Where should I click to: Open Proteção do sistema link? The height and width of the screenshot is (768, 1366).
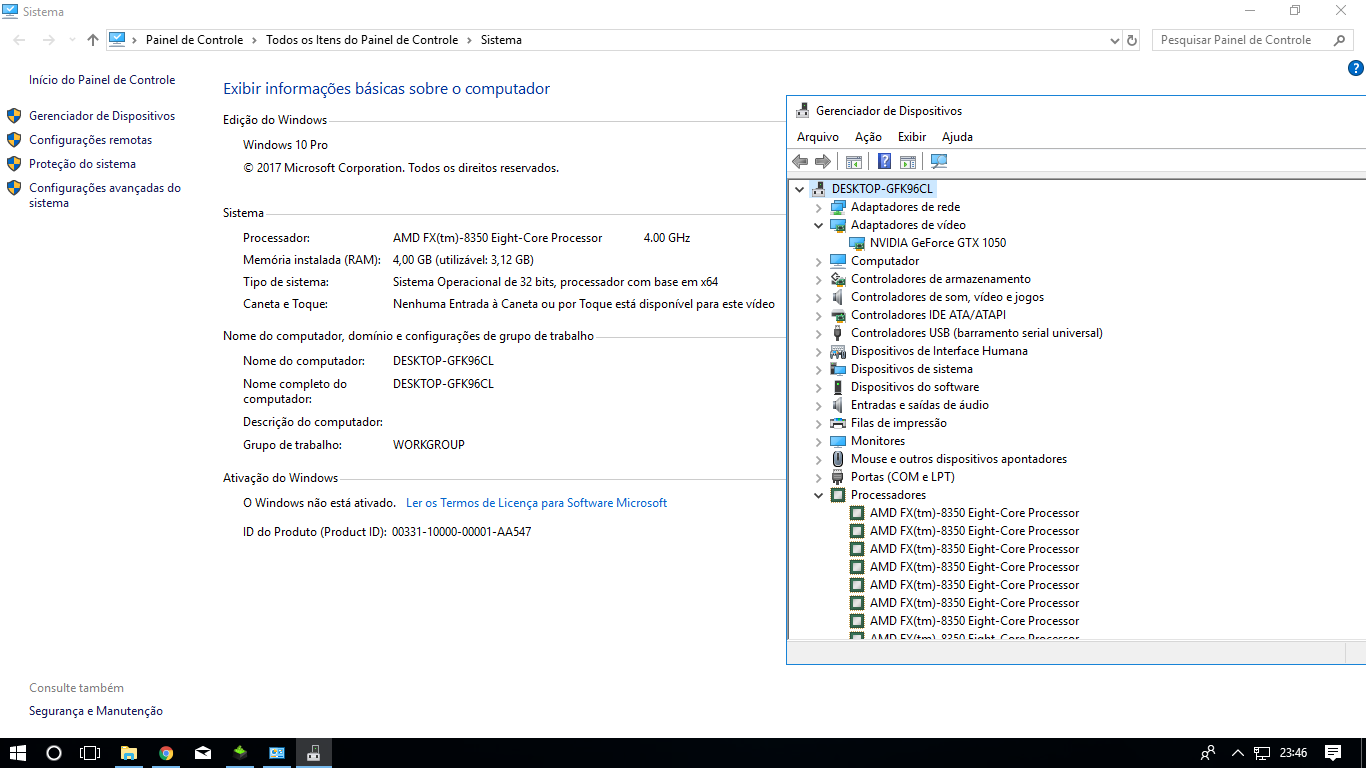[x=82, y=164]
